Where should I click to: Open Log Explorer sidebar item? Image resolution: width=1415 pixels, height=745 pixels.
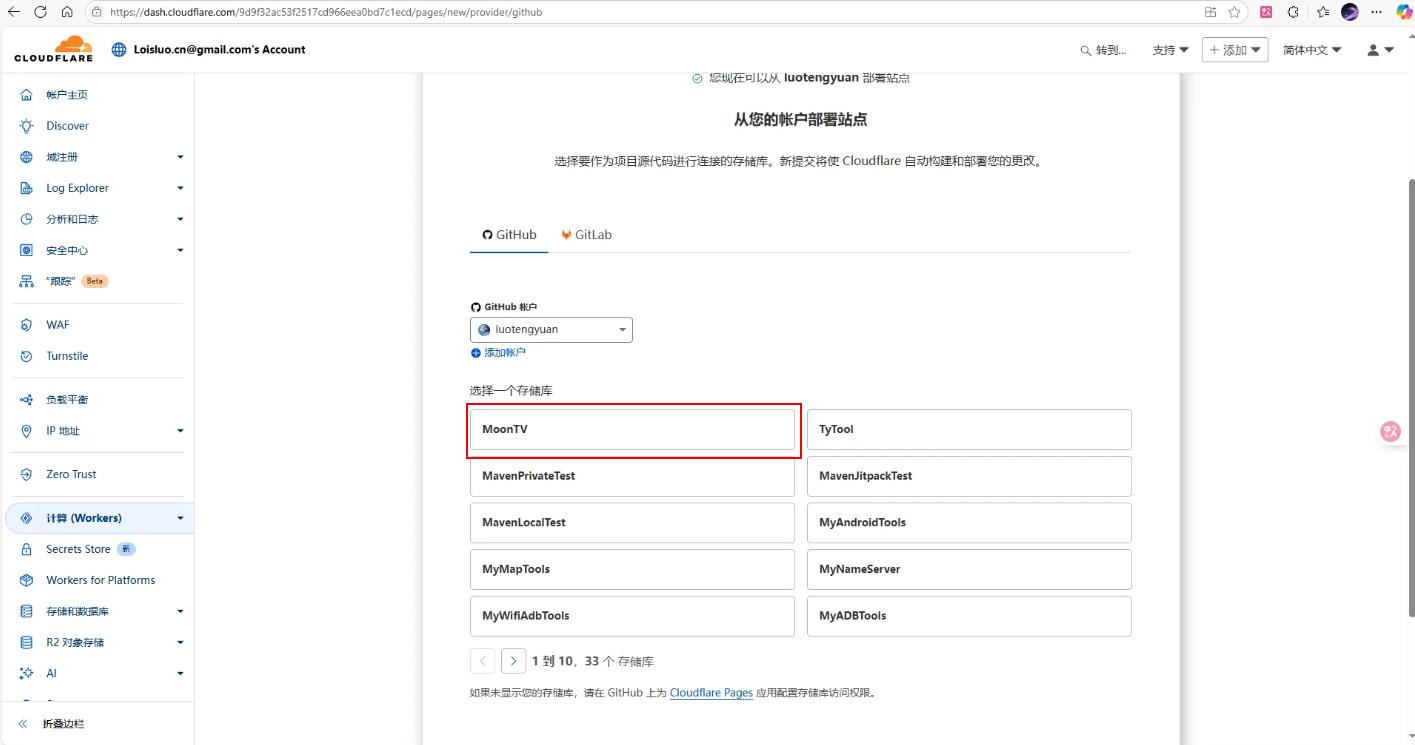(97, 188)
